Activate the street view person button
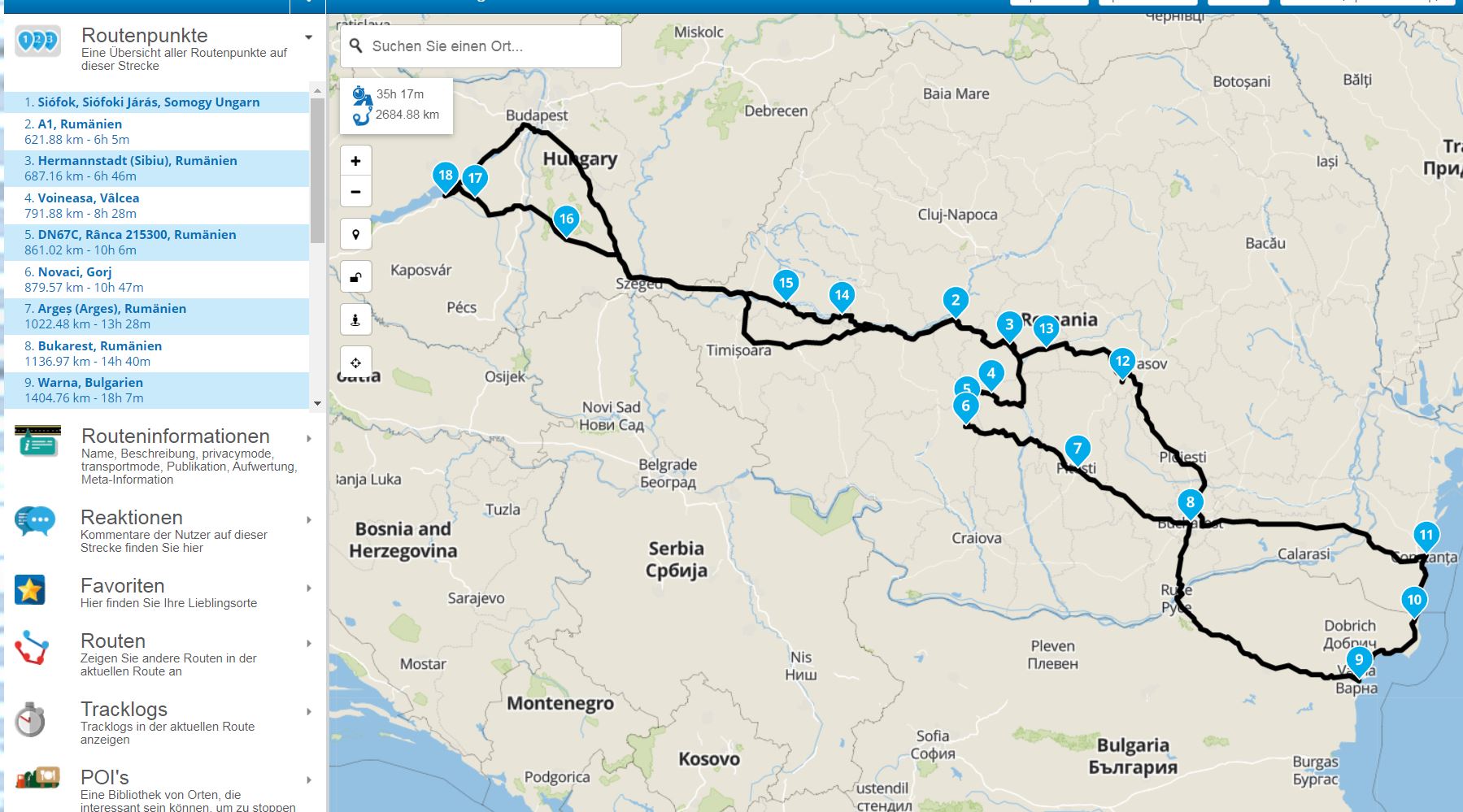The width and height of the screenshot is (1463, 812). tap(355, 319)
